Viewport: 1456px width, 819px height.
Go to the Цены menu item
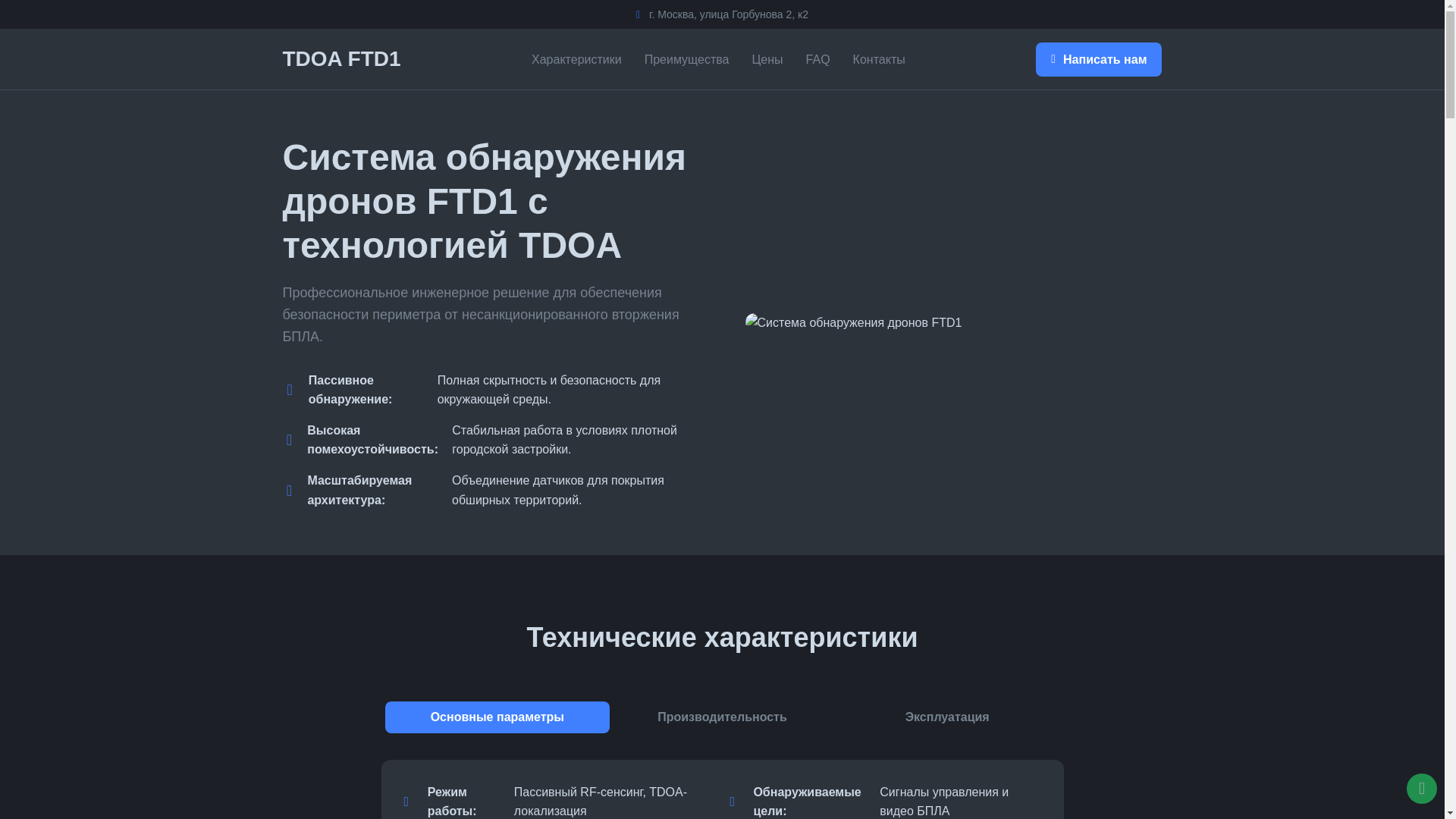pyautogui.click(x=767, y=59)
